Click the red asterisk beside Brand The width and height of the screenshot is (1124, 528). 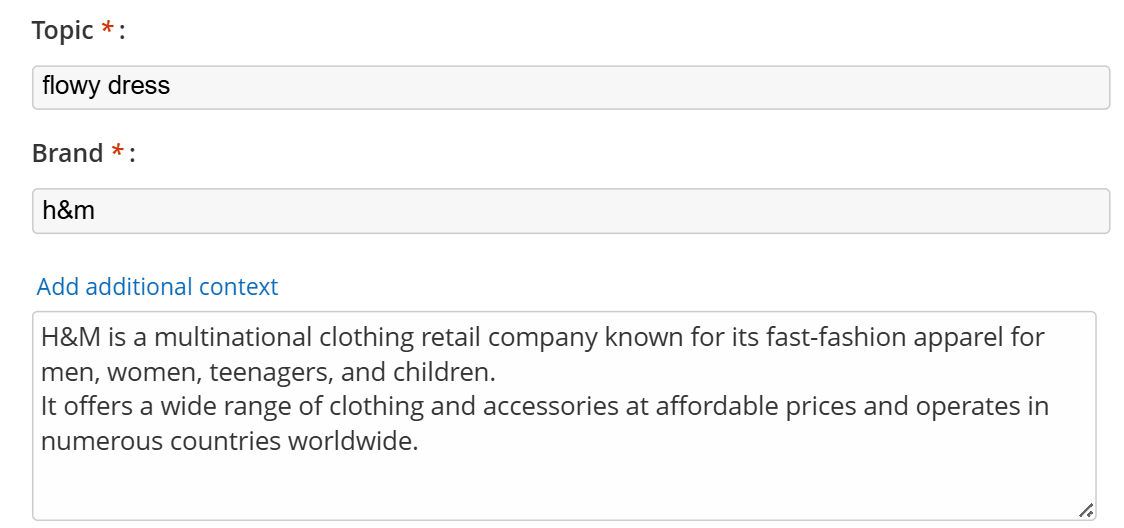pos(118,154)
